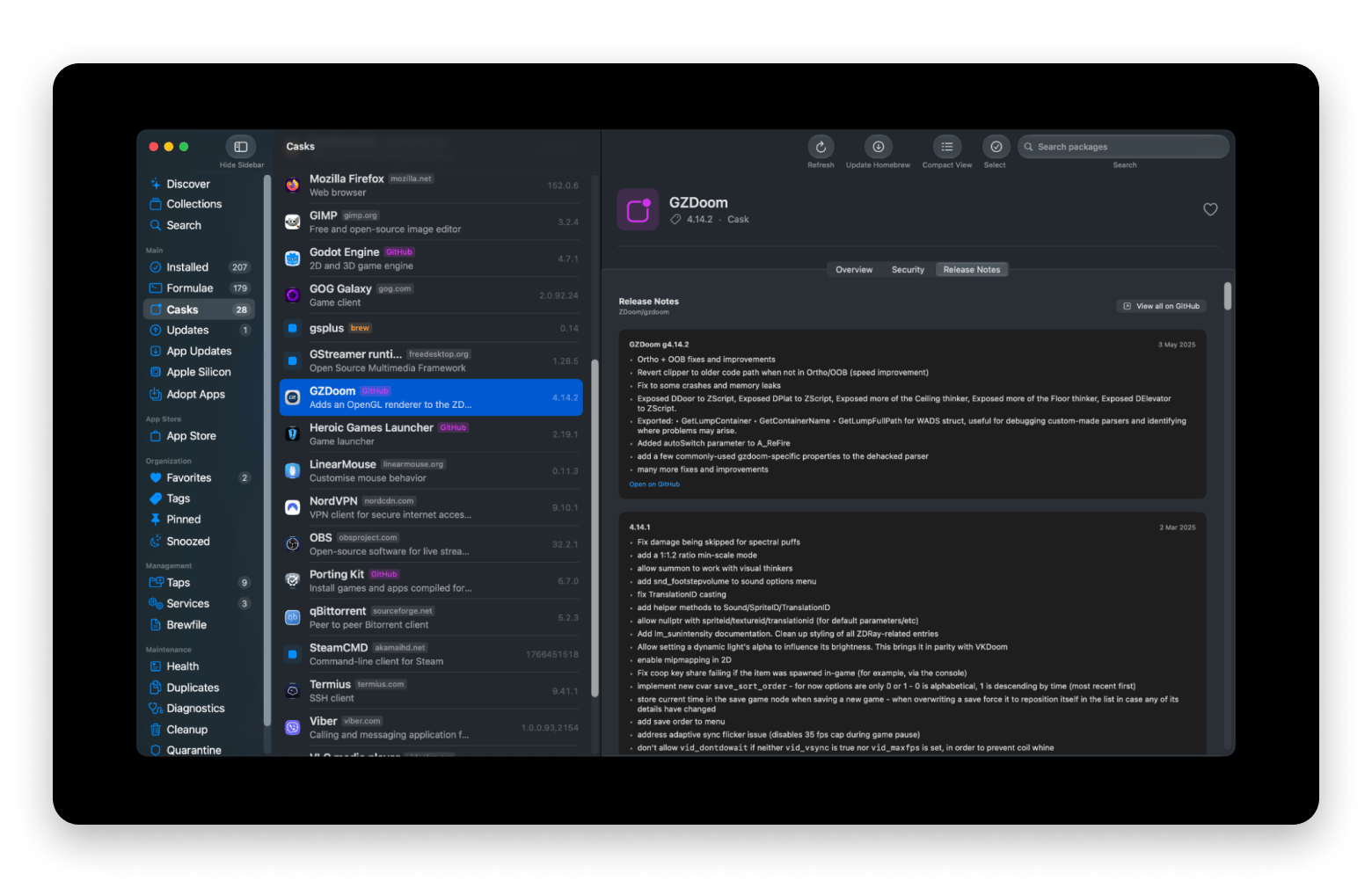
Task: Click the Update Homebrew icon
Action: pyautogui.click(x=878, y=147)
